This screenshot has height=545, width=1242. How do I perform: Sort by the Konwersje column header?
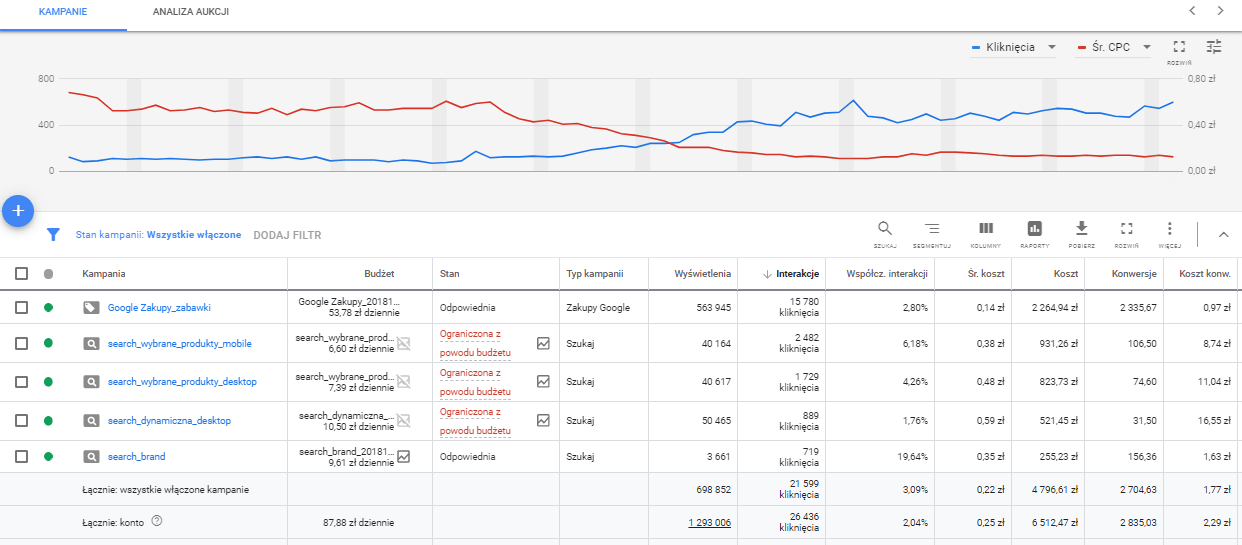(1134, 274)
